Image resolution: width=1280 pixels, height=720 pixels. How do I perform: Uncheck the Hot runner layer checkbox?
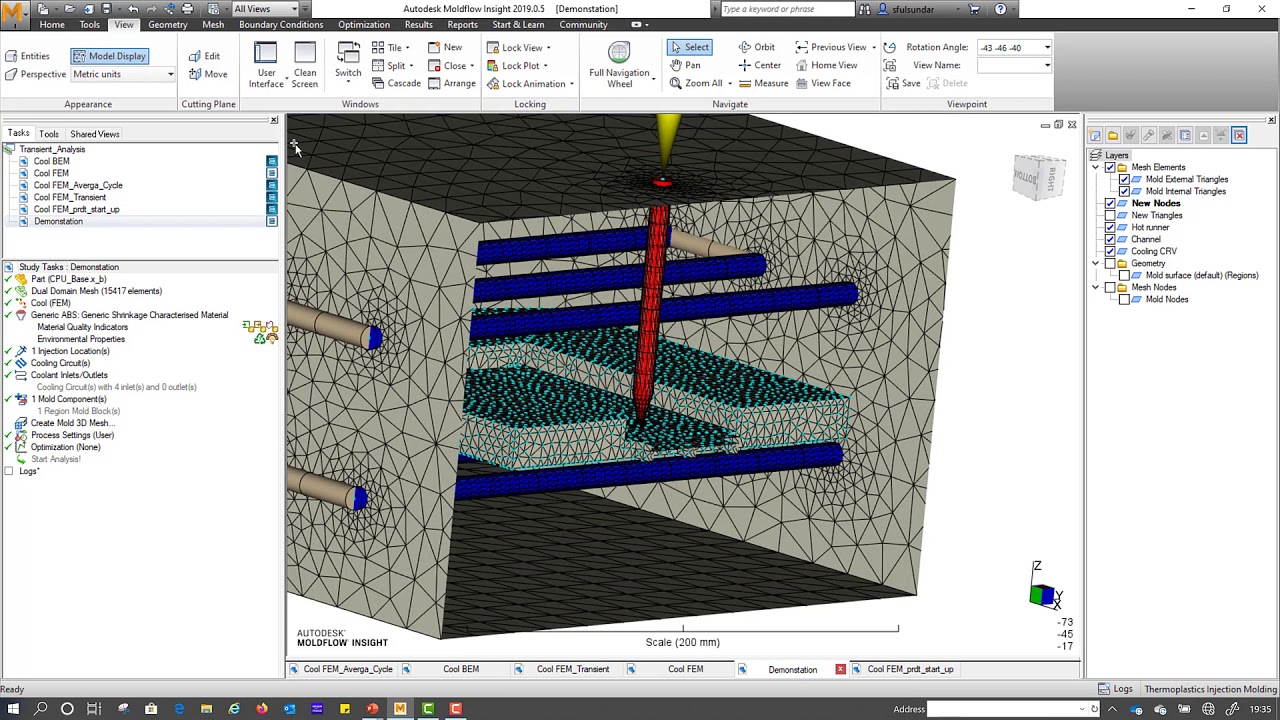(1110, 227)
